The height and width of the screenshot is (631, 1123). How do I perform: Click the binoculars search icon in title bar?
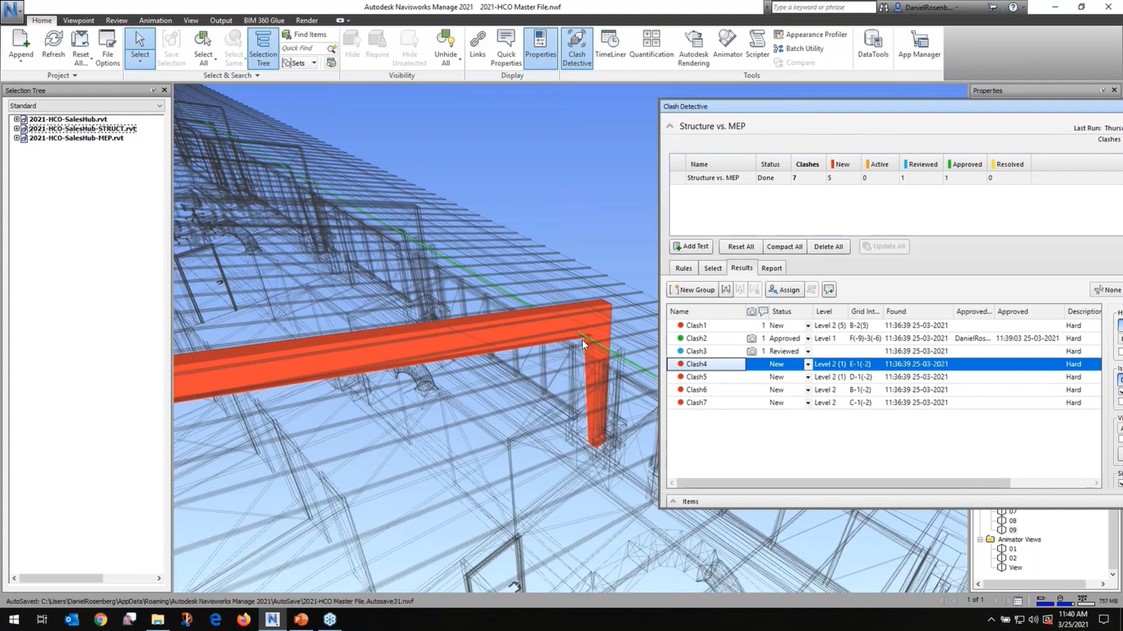click(x=884, y=7)
